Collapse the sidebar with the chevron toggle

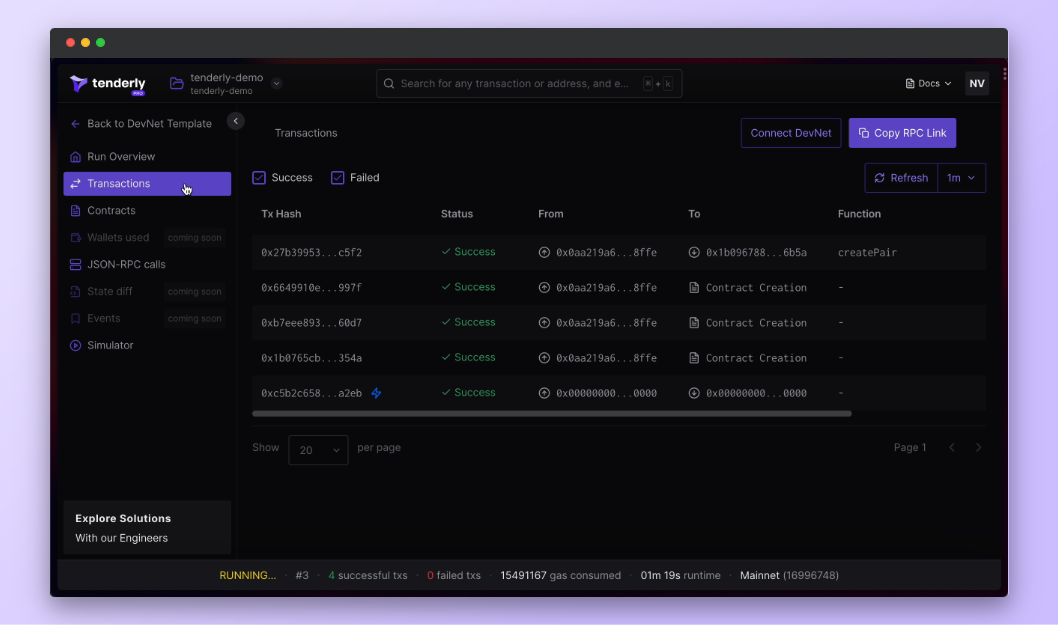point(236,121)
